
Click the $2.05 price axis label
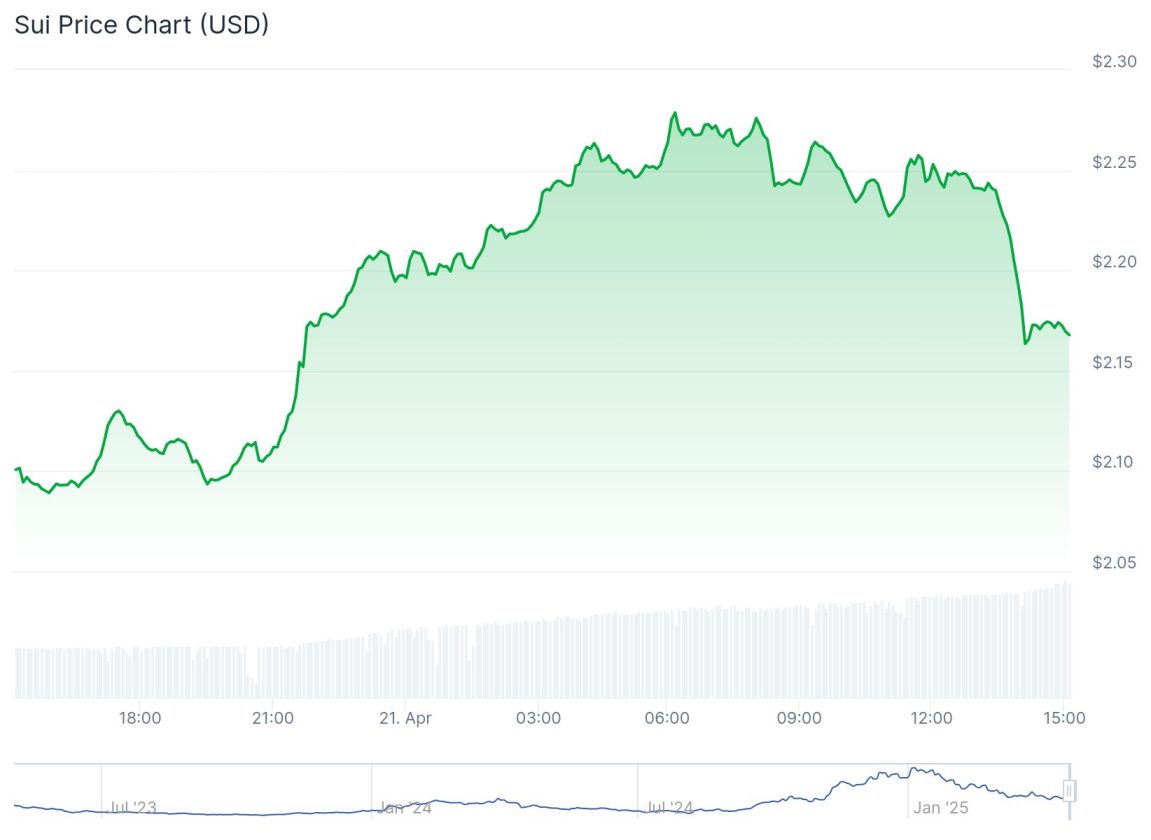[x=1114, y=563]
